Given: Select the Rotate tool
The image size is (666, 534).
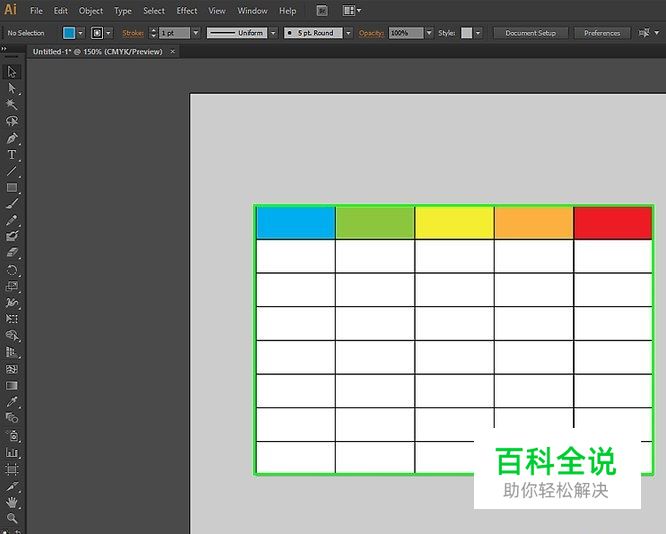Looking at the screenshot, I should 12,270.
